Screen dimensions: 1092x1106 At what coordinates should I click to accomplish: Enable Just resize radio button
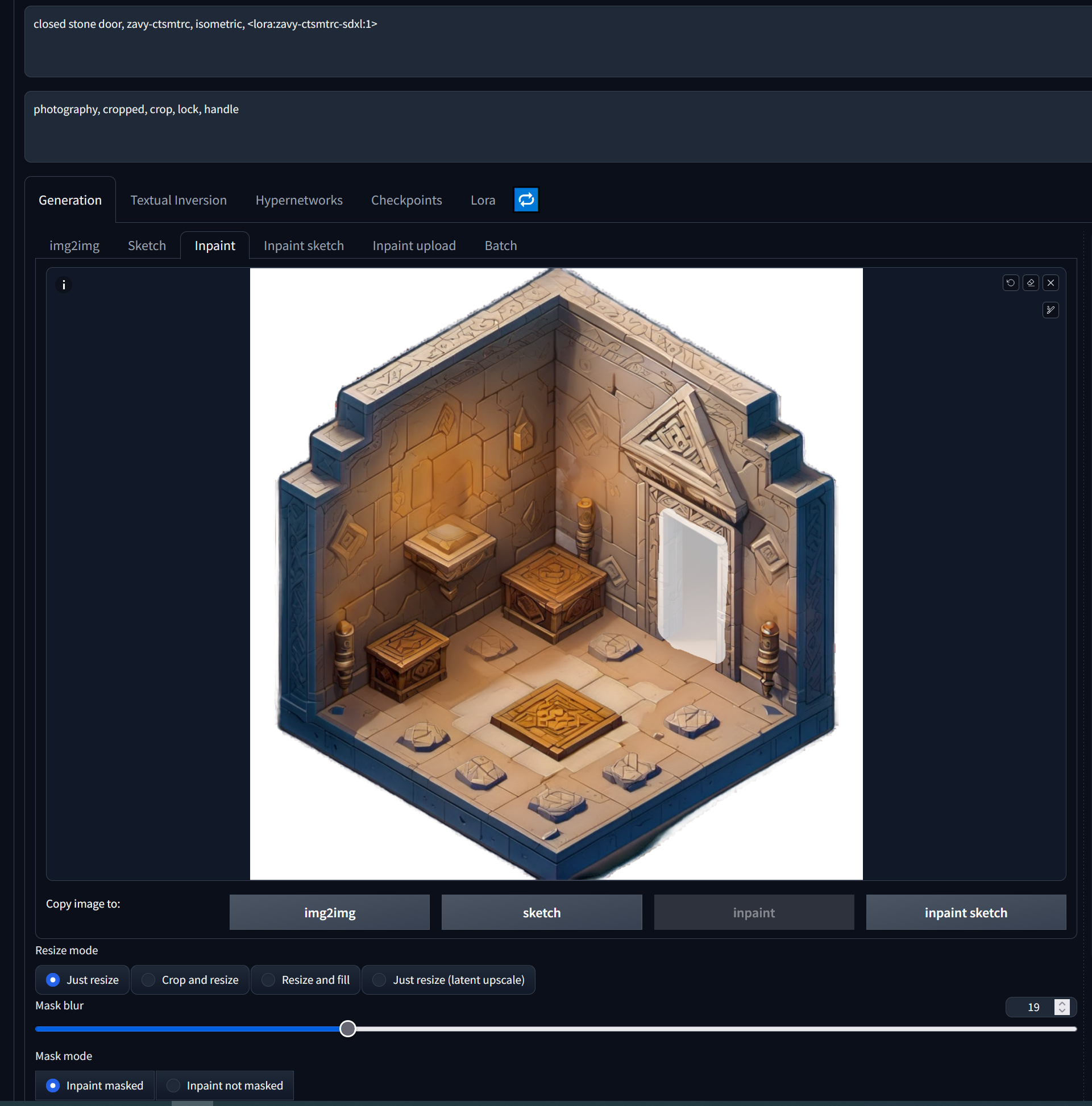(52, 979)
